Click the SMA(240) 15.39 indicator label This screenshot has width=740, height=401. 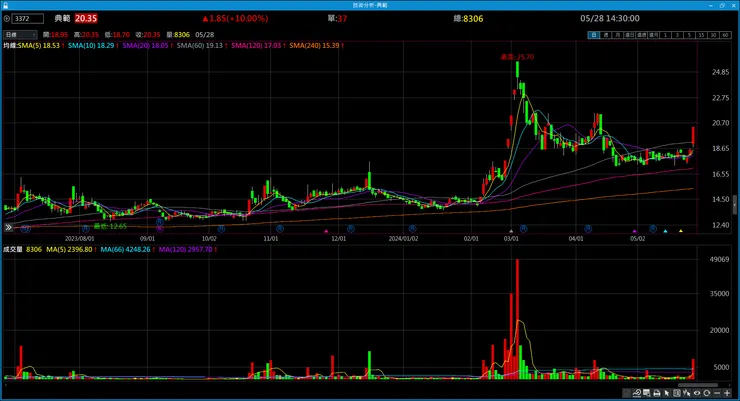[315, 46]
